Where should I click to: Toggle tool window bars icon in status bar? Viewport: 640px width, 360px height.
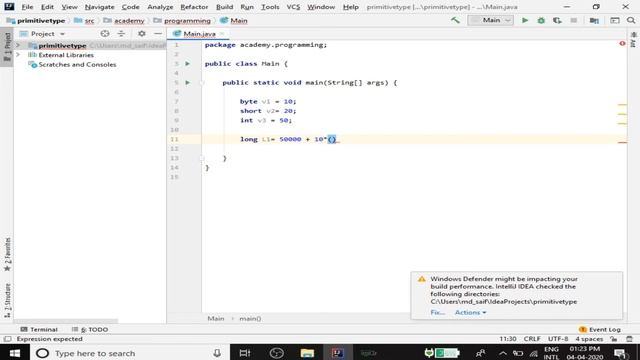(7, 339)
